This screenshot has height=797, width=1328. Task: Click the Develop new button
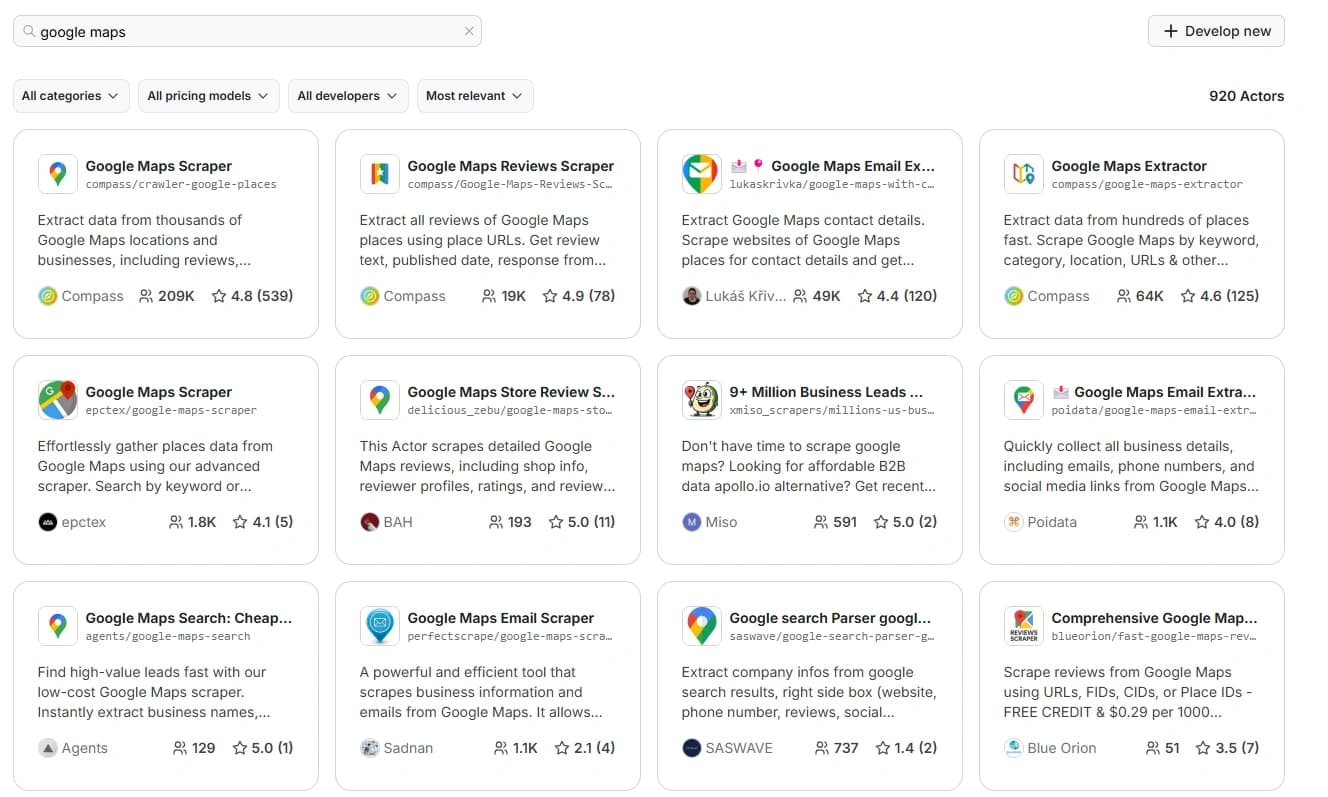point(1216,31)
